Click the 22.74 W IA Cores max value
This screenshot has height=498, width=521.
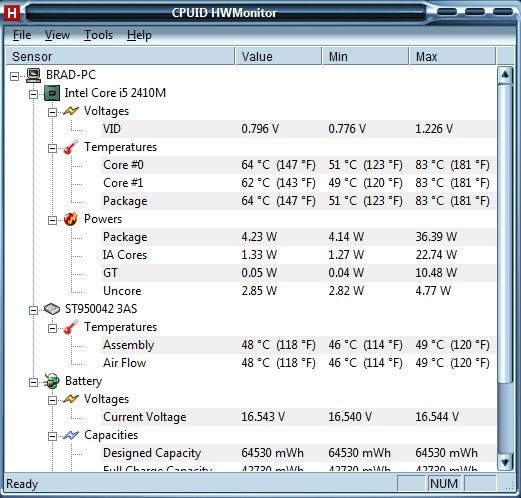pyautogui.click(x=436, y=255)
